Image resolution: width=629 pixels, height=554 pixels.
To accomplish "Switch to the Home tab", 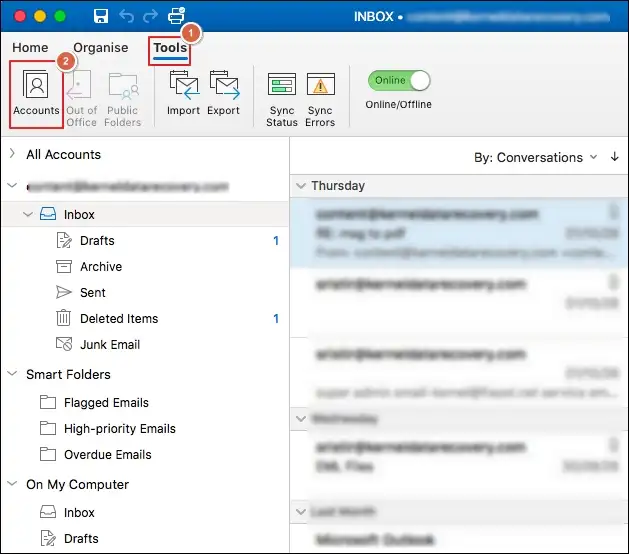I will click(30, 48).
